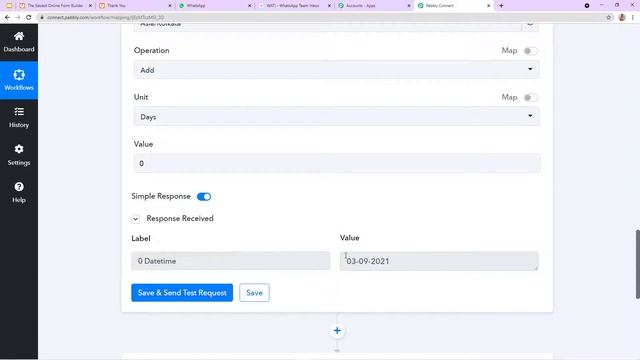This screenshot has width=640, height=360.
Task: Switch to the Thank You tab
Action: (x=136, y=6)
